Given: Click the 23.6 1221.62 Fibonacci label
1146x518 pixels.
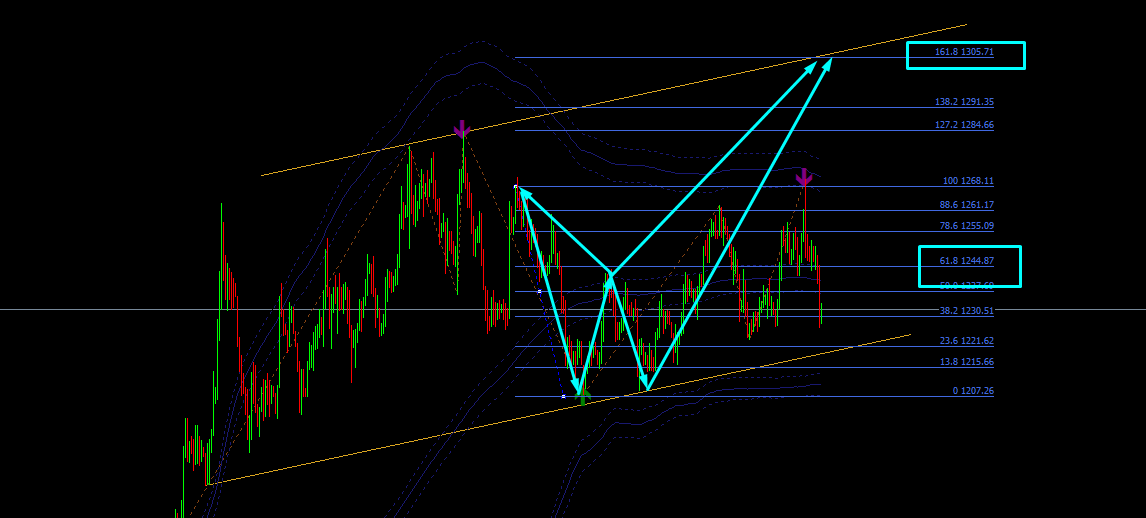Looking at the screenshot, I should pyautogui.click(x=967, y=340).
